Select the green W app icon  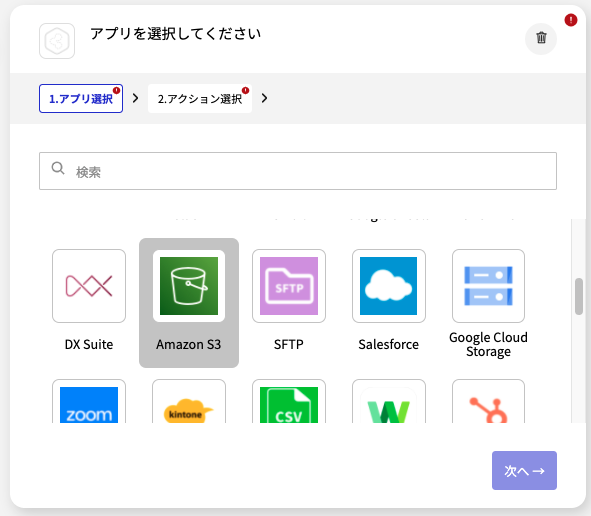[389, 401]
